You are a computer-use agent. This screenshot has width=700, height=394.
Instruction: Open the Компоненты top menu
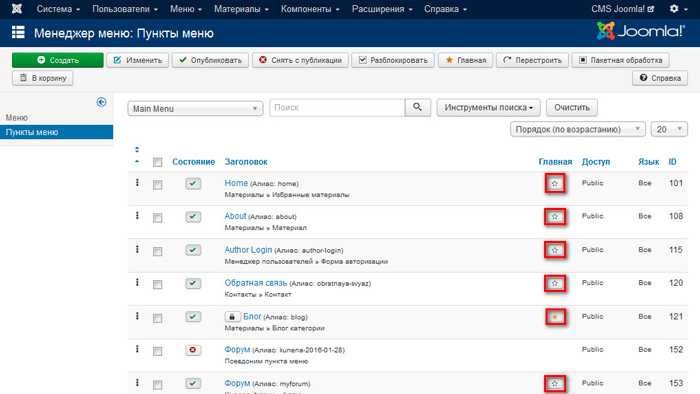(310, 9)
